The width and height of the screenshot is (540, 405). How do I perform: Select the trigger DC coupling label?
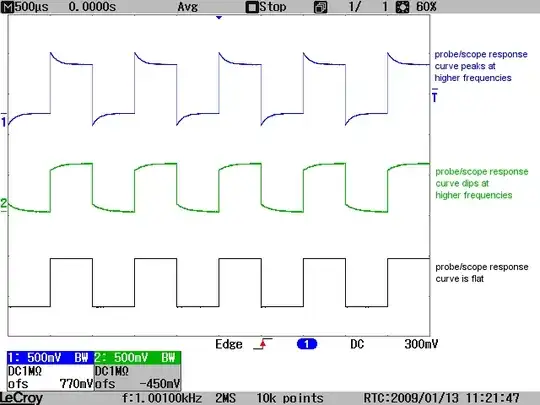(357, 344)
